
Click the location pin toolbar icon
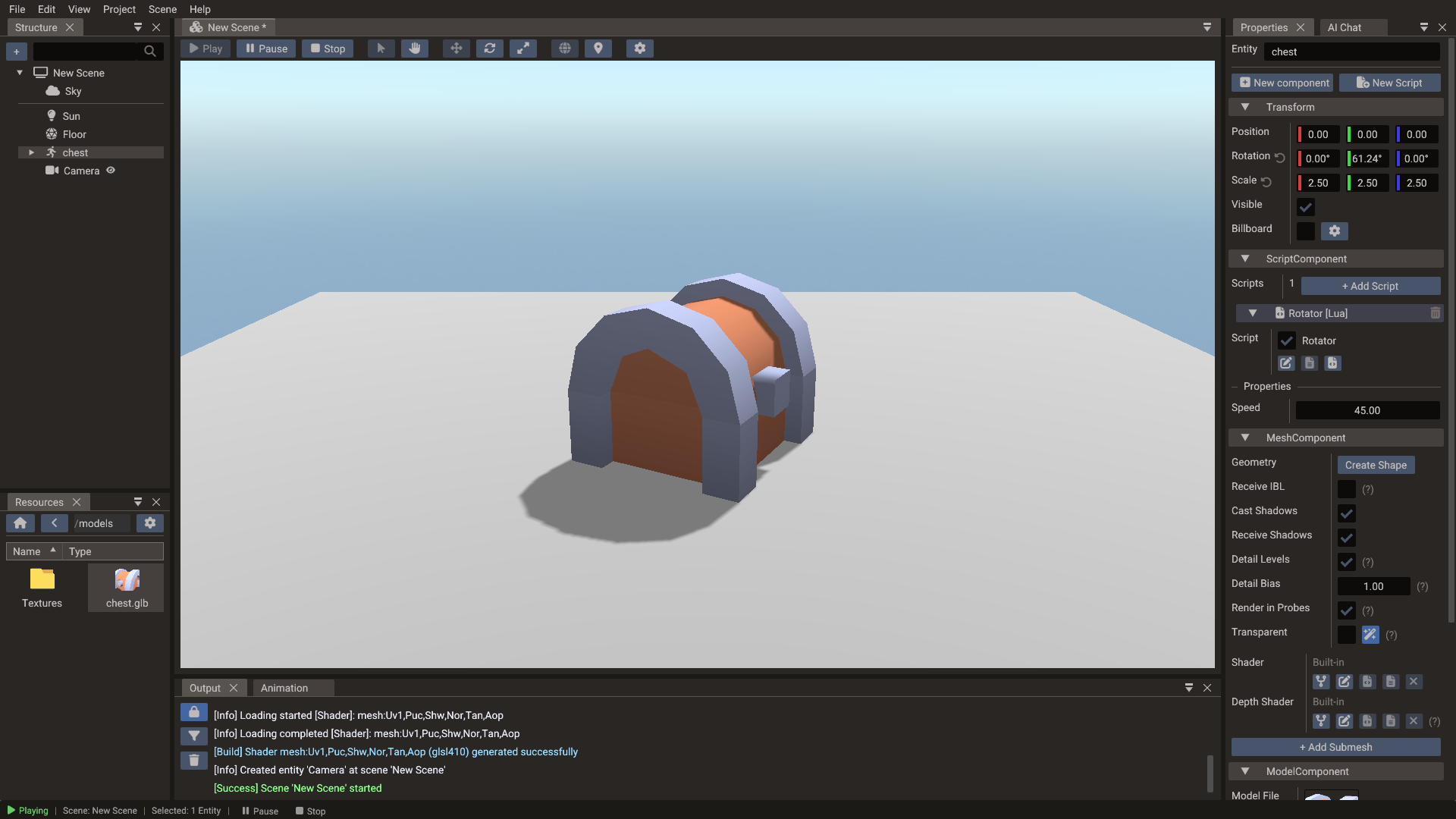[x=598, y=49]
